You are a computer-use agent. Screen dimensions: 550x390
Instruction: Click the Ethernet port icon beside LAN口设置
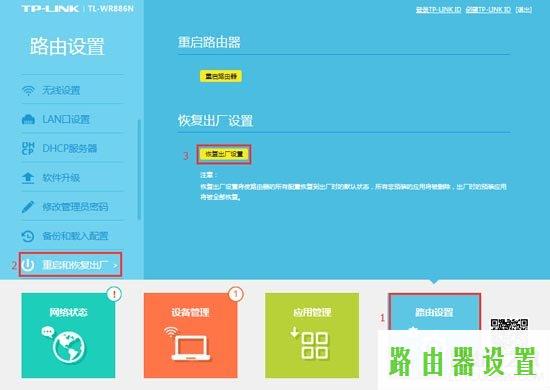(x=28, y=120)
